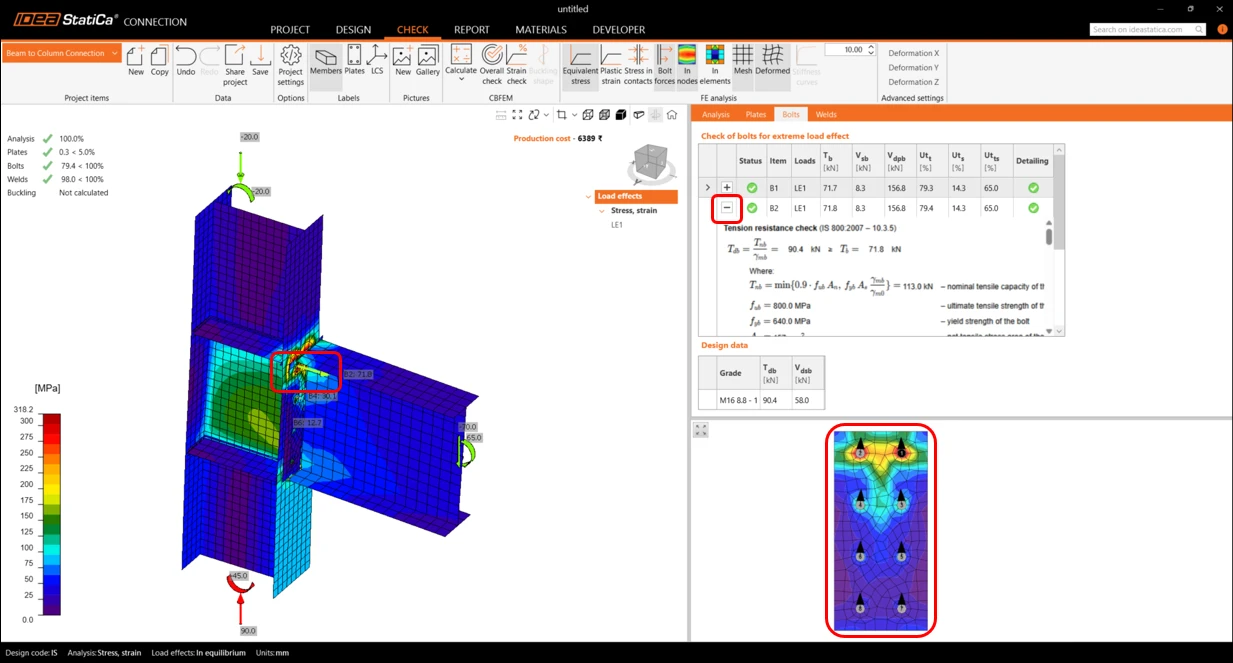The image size is (1233, 663).
Task: Expand the bolt result picture to fullscreen
Action: coord(701,430)
